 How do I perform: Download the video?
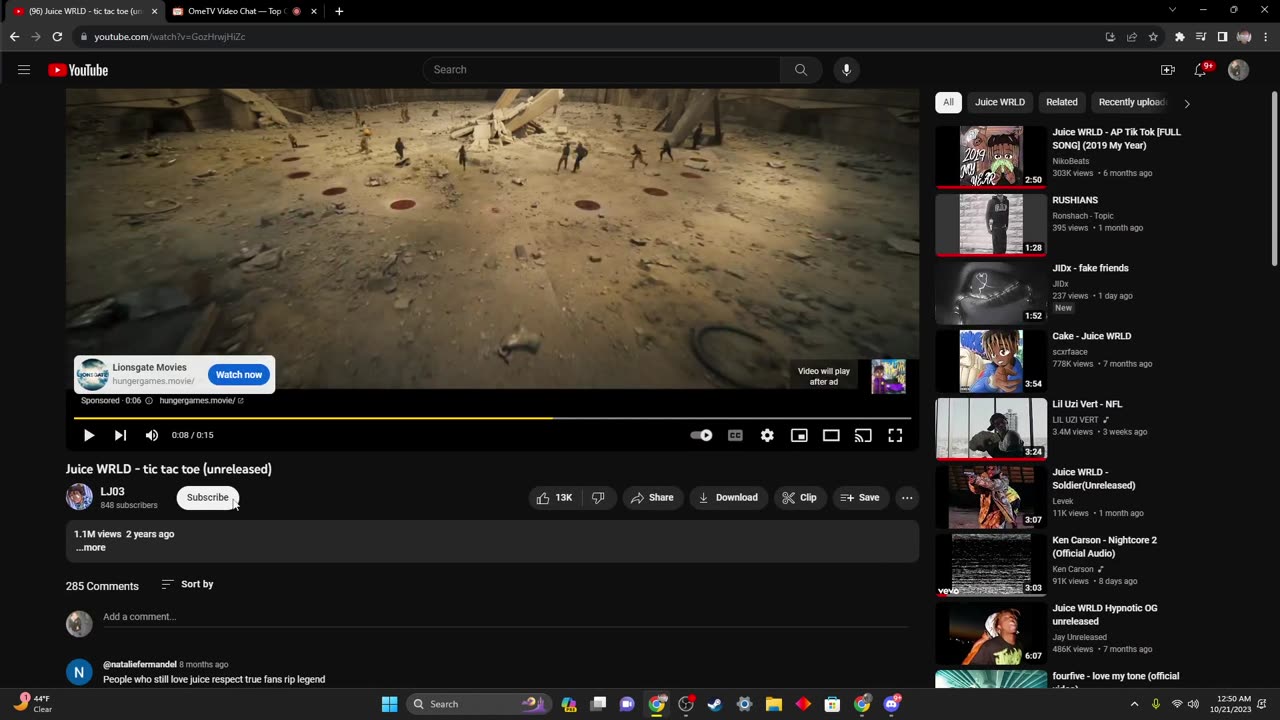[x=728, y=498]
